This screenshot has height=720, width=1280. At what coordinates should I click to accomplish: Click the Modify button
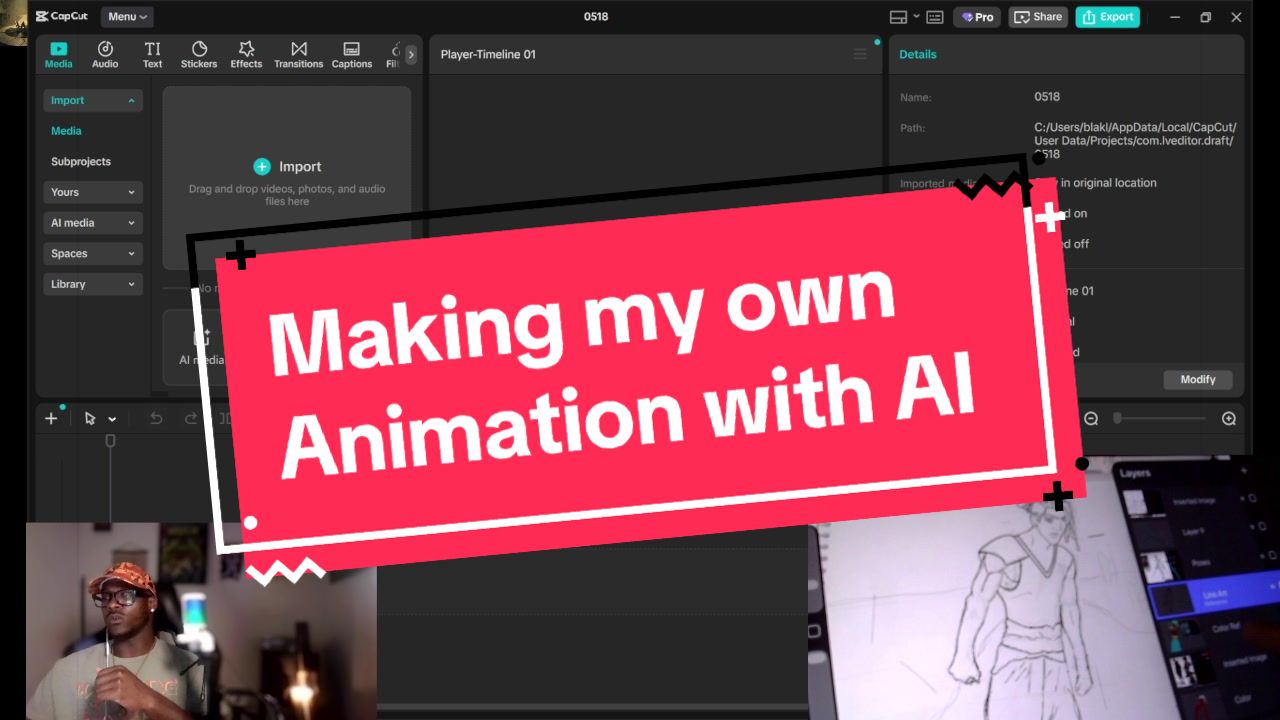click(x=1198, y=380)
